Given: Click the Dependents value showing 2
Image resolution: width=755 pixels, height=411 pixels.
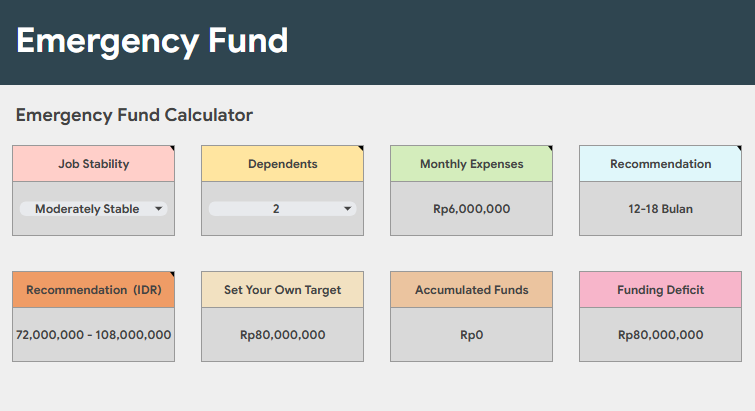Looking at the screenshot, I should point(276,209).
